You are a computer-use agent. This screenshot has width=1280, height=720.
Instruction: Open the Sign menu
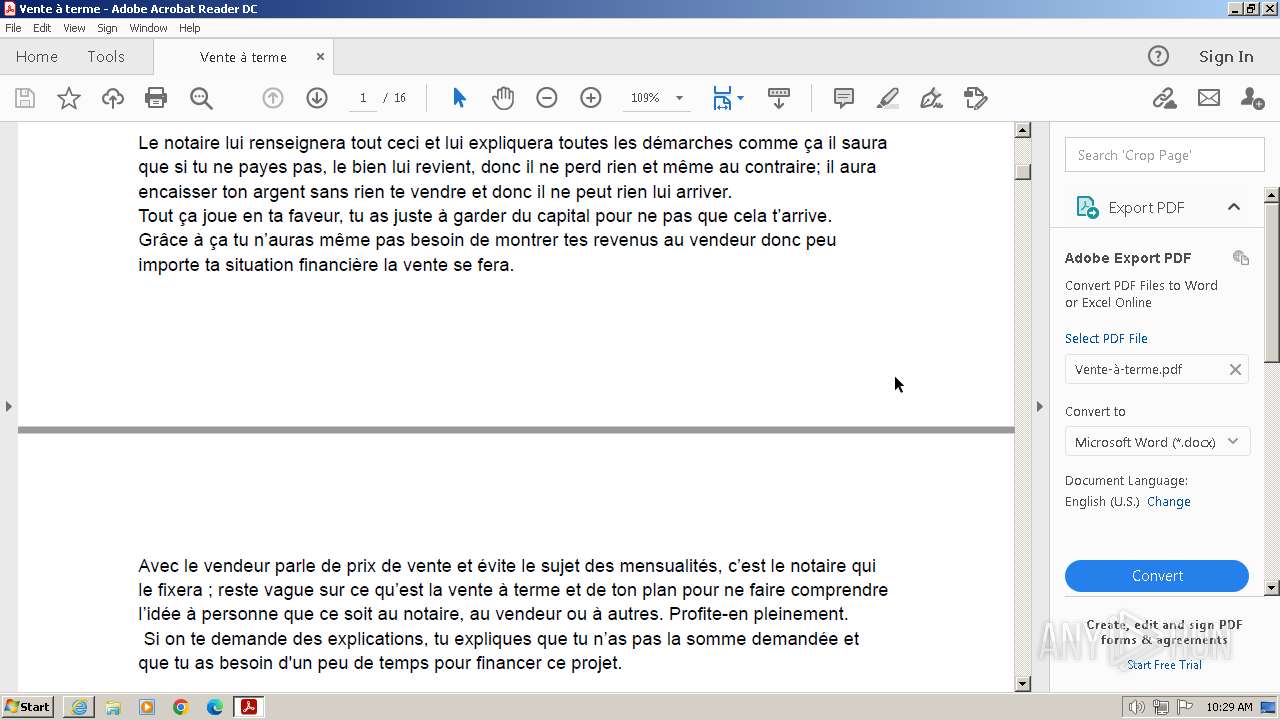click(107, 28)
